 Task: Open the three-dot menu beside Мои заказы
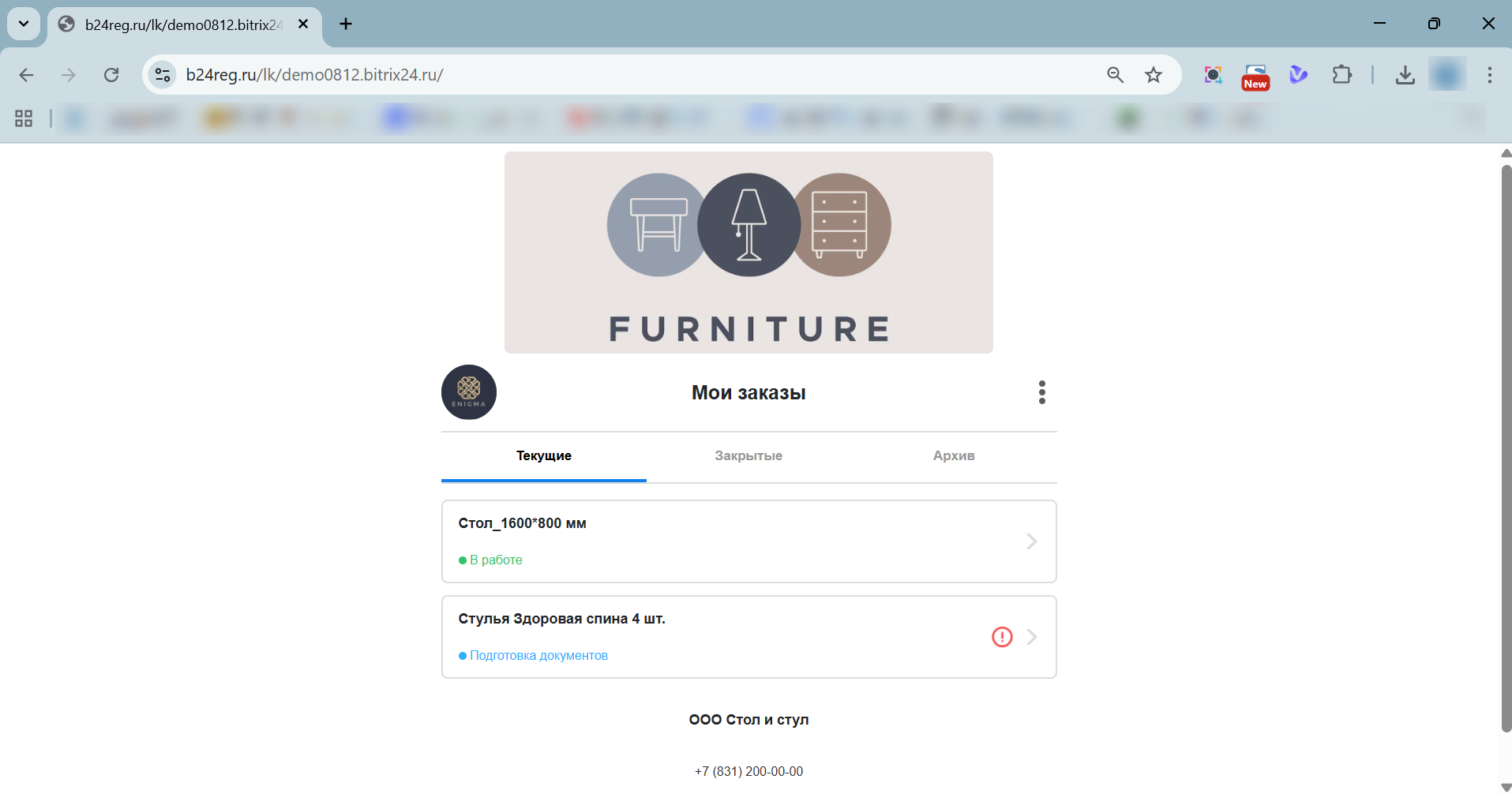point(1041,392)
